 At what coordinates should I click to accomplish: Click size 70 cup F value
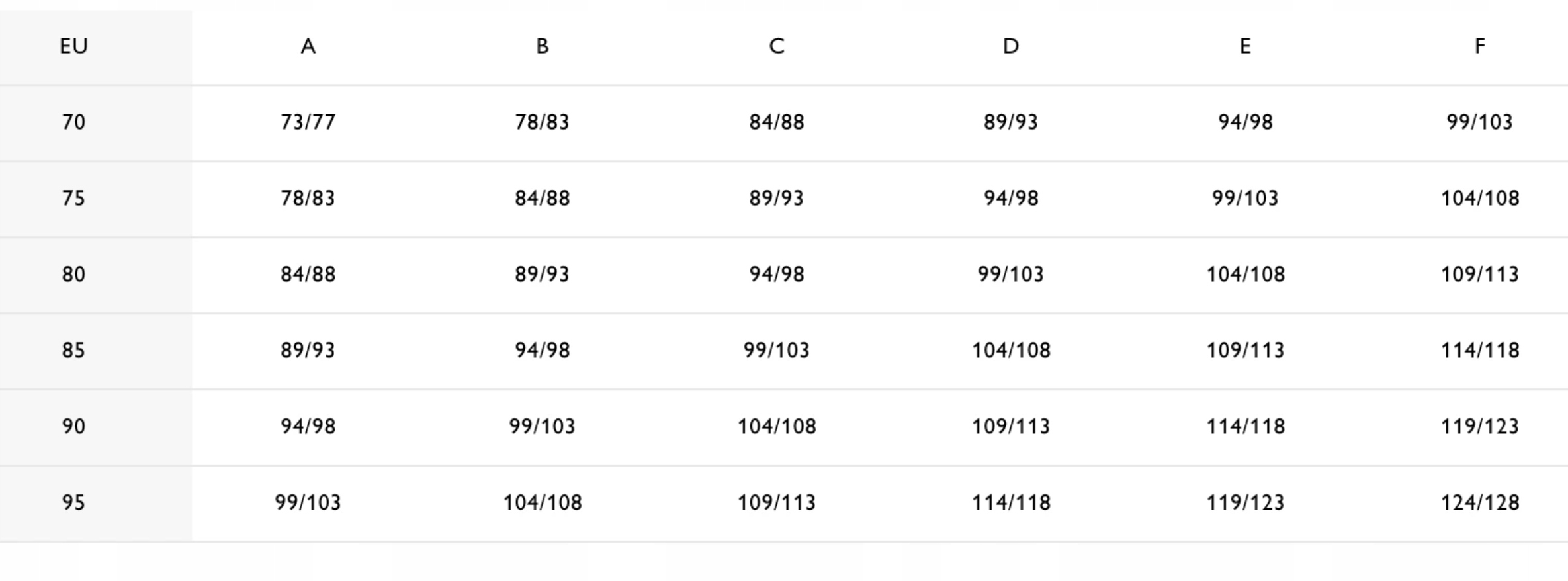click(1479, 122)
